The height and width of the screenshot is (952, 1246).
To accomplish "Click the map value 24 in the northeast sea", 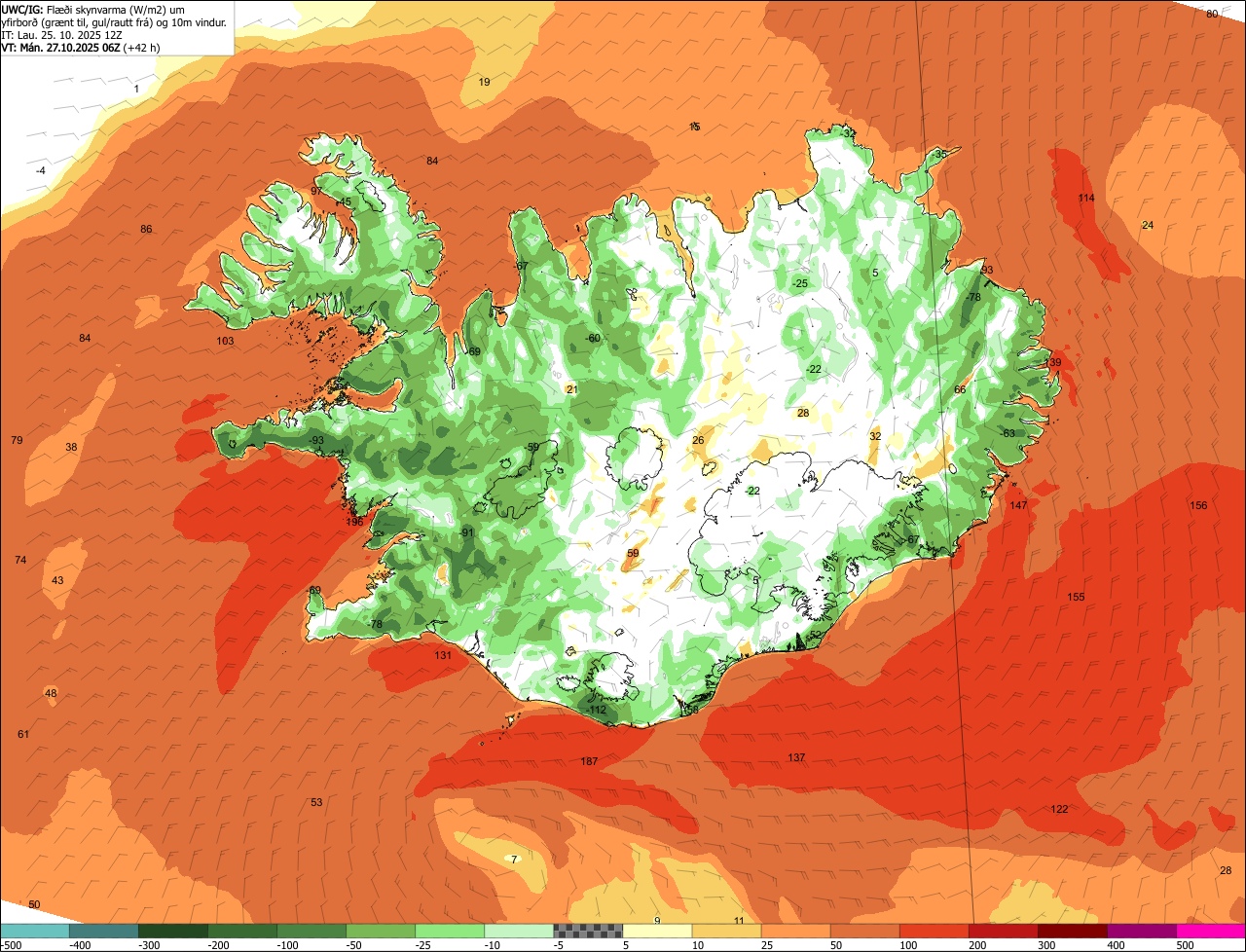I will click(x=1148, y=225).
